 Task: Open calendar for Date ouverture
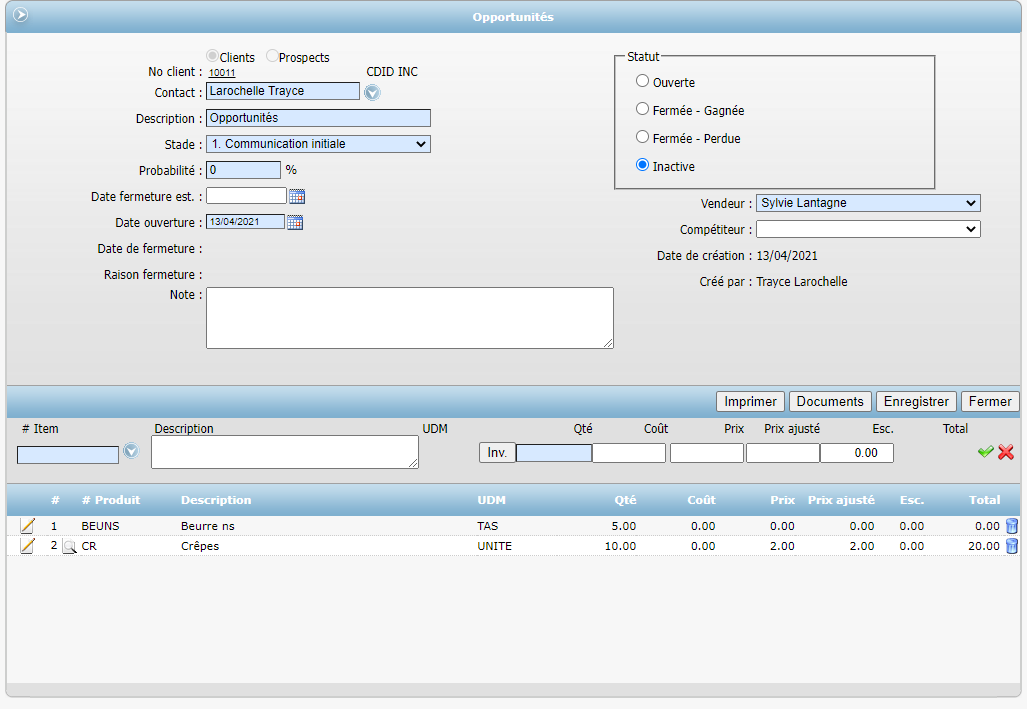pos(295,223)
